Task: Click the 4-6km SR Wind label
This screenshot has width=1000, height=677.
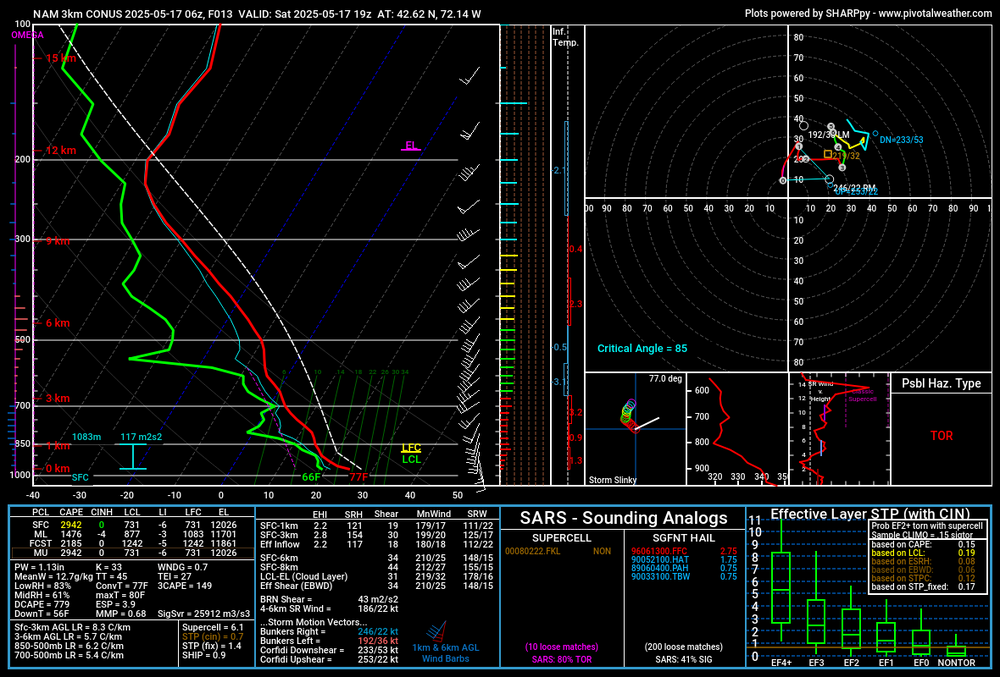Action: (295, 609)
